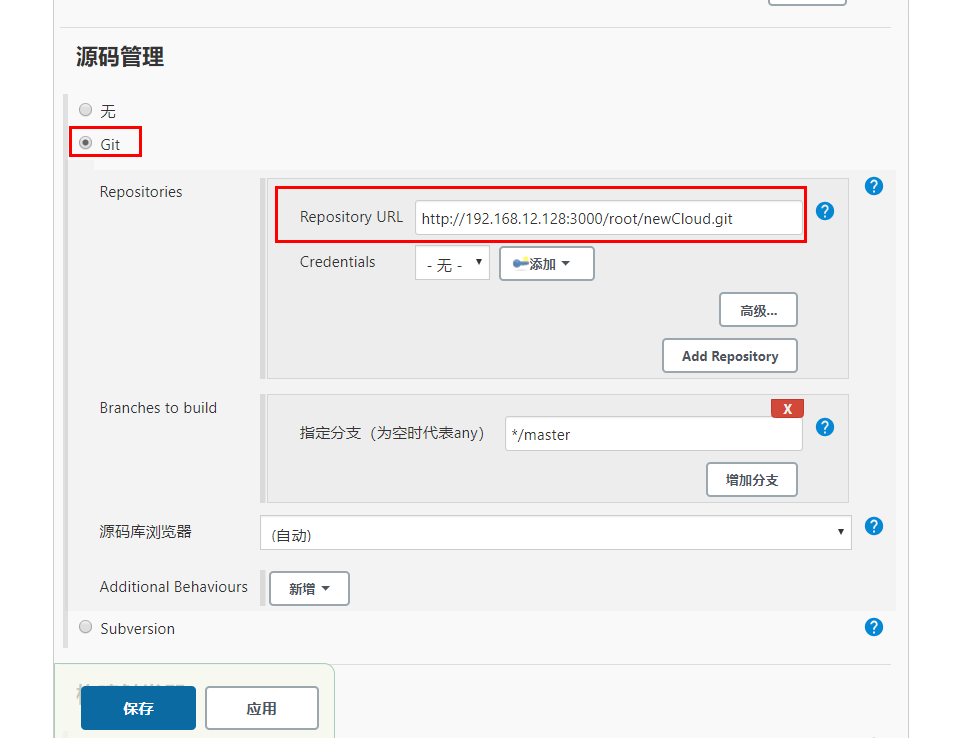Click the 增加分支 add branch button

(x=752, y=480)
